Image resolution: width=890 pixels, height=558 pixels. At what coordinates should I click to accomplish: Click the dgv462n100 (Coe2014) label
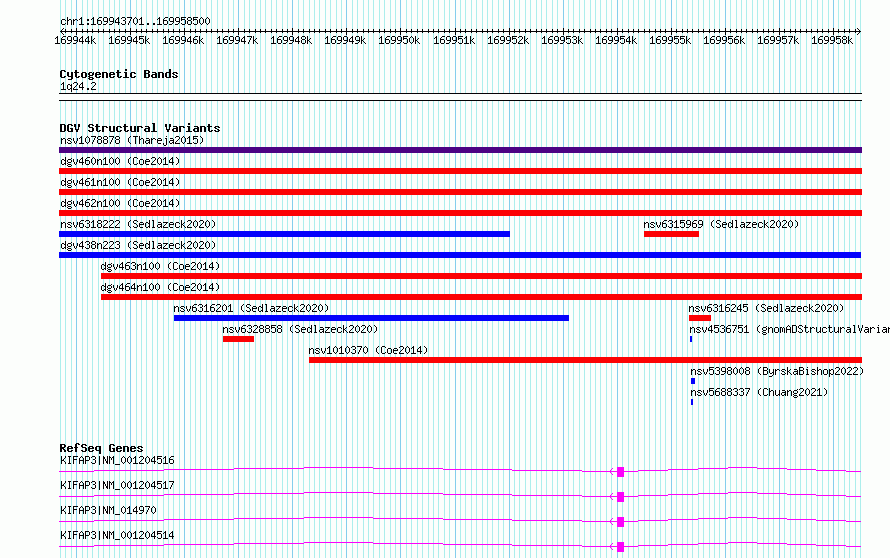coord(120,203)
